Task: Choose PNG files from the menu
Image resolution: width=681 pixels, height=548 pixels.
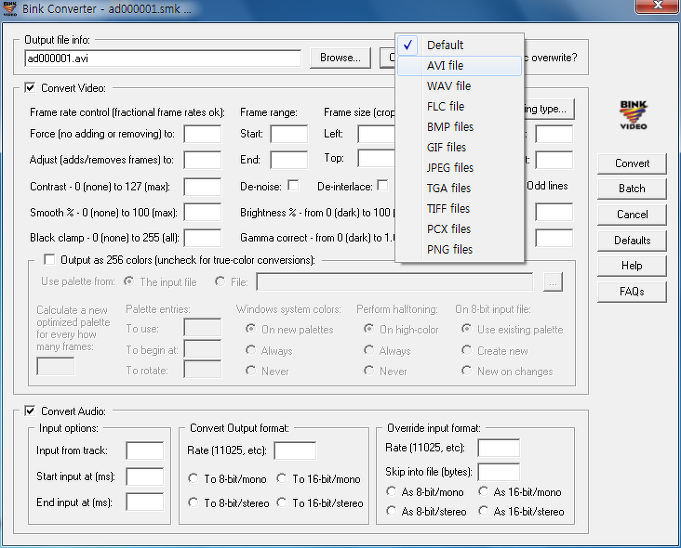Action: (460, 249)
